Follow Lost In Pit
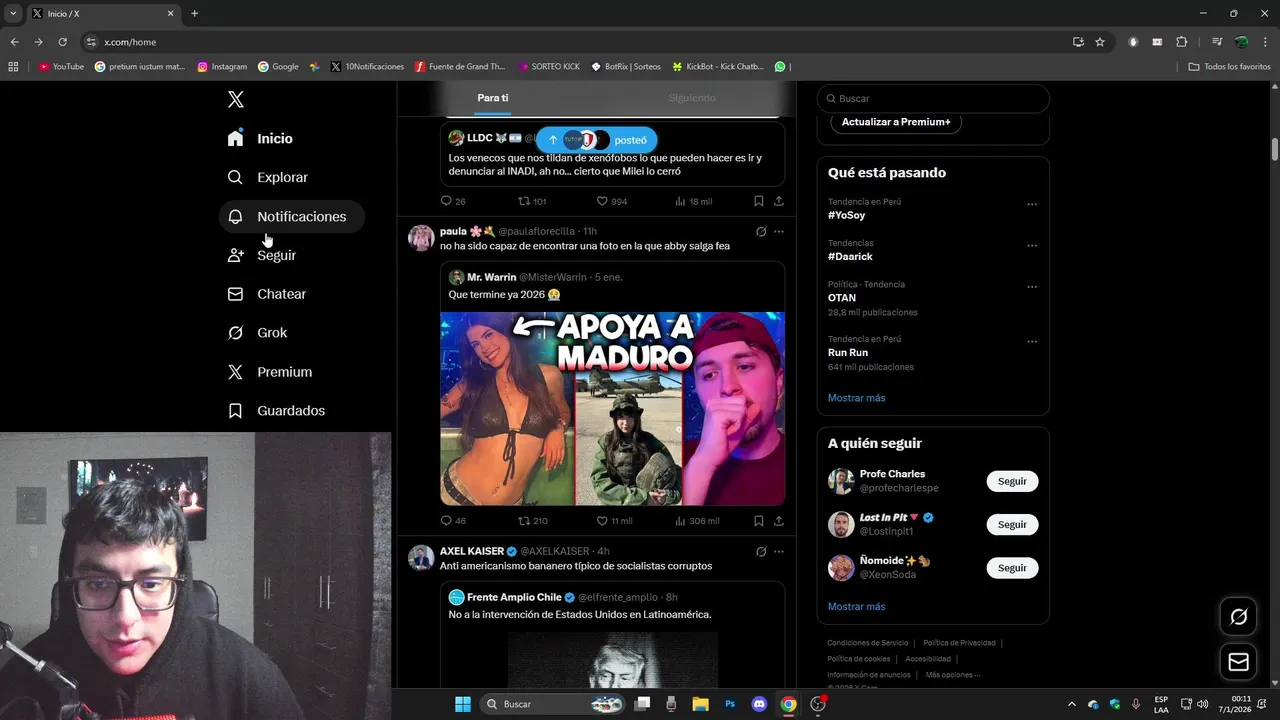Image resolution: width=1280 pixels, height=720 pixels. (x=1012, y=524)
